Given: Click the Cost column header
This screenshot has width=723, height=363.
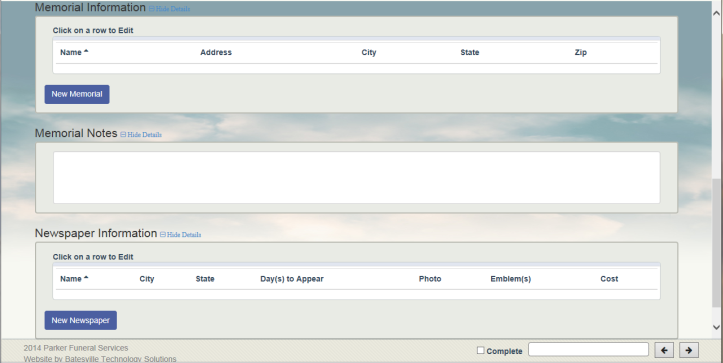Looking at the screenshot, I should [x=609, y=279].
